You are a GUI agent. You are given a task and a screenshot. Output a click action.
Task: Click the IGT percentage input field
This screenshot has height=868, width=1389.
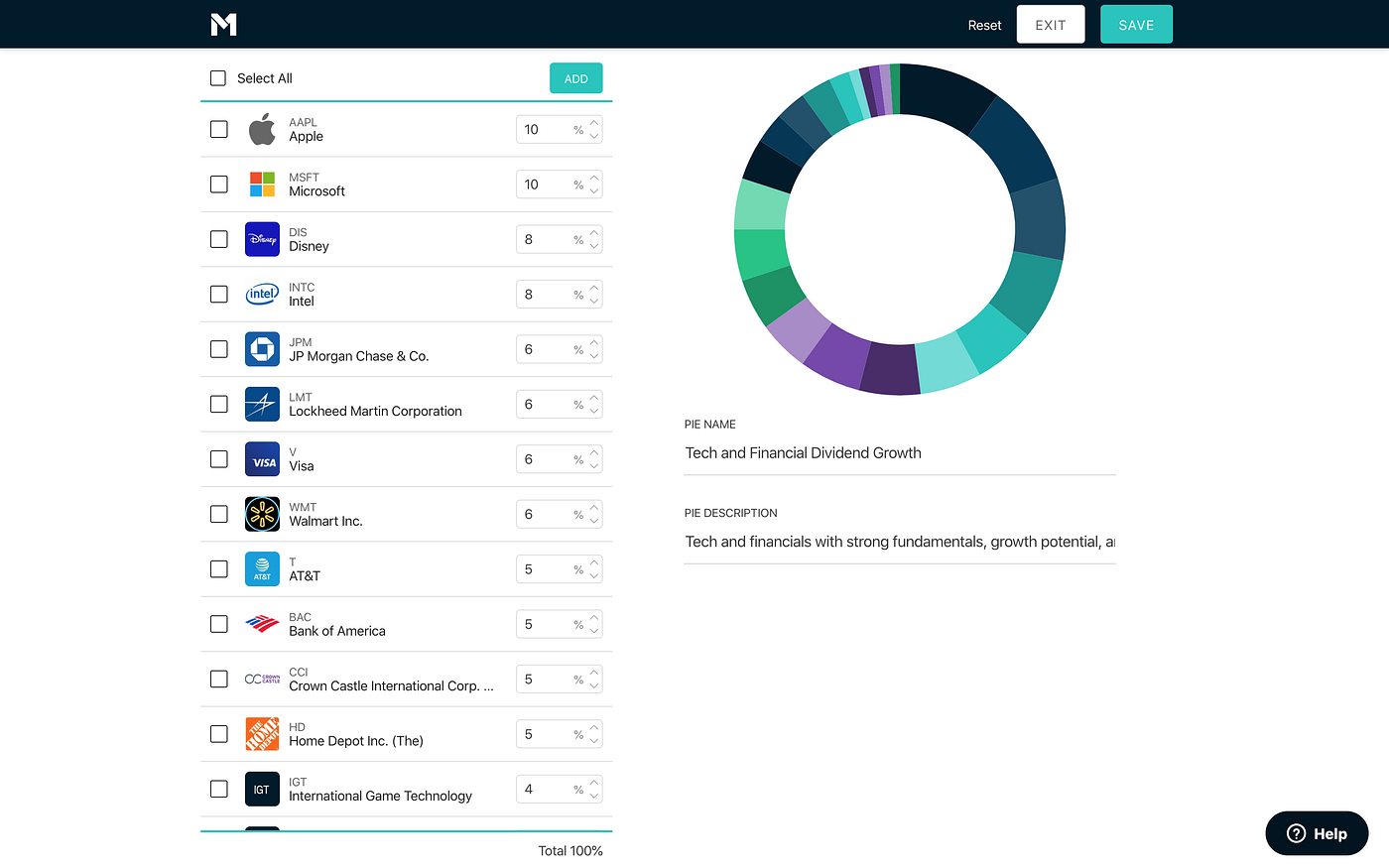(559, 790)
